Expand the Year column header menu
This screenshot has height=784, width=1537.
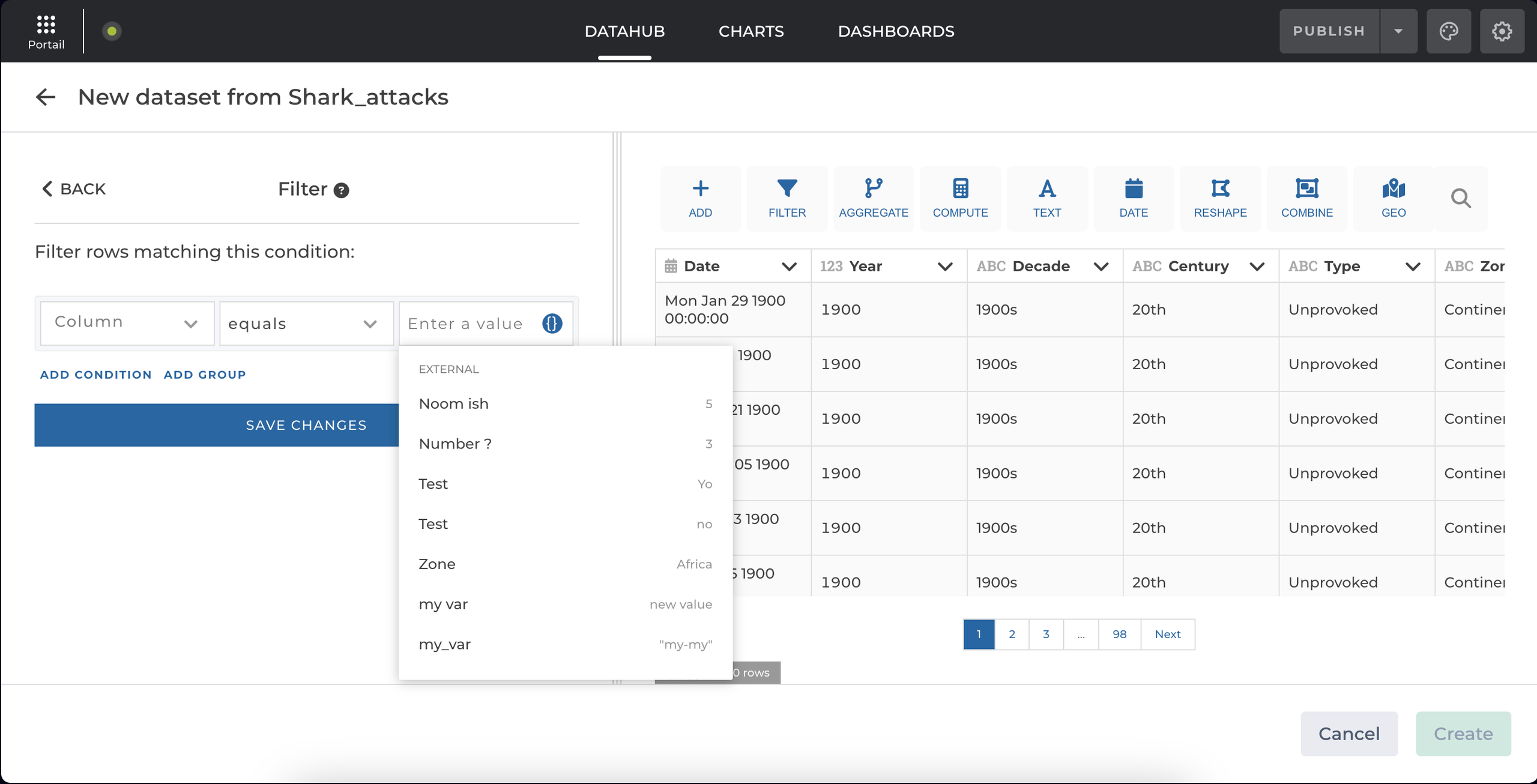click(x=945, y=267)
